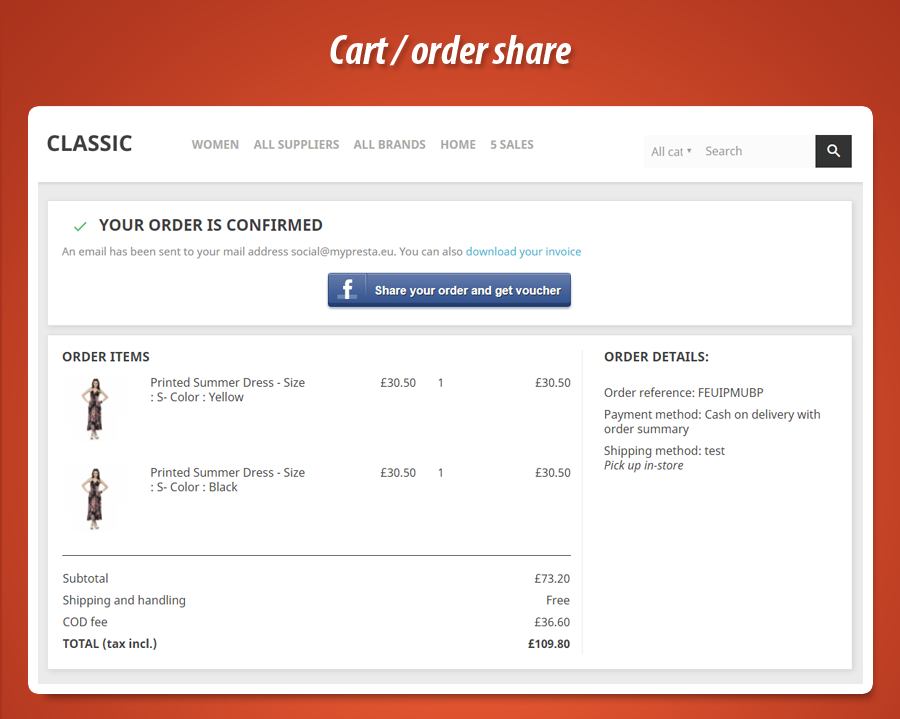Go to All Suppliers page
The height and width of the screenshot is (719, 900).
296,145
